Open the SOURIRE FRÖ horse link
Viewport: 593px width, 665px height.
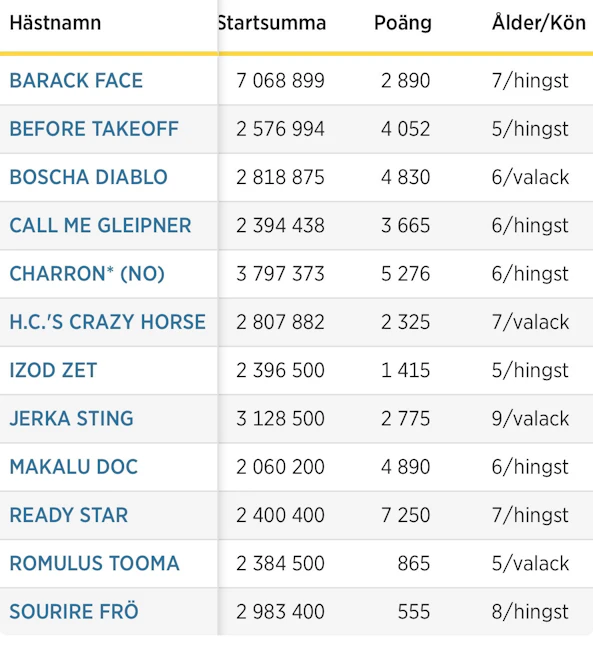tap(74, 612)
